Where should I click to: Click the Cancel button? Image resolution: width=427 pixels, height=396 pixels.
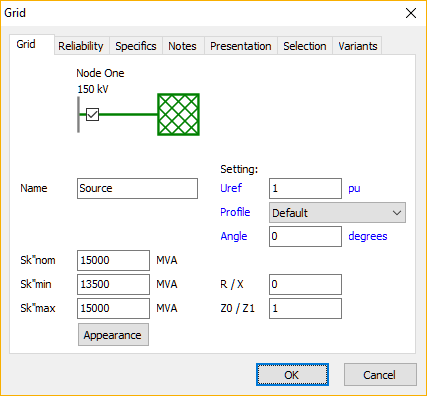click(380, 375)
